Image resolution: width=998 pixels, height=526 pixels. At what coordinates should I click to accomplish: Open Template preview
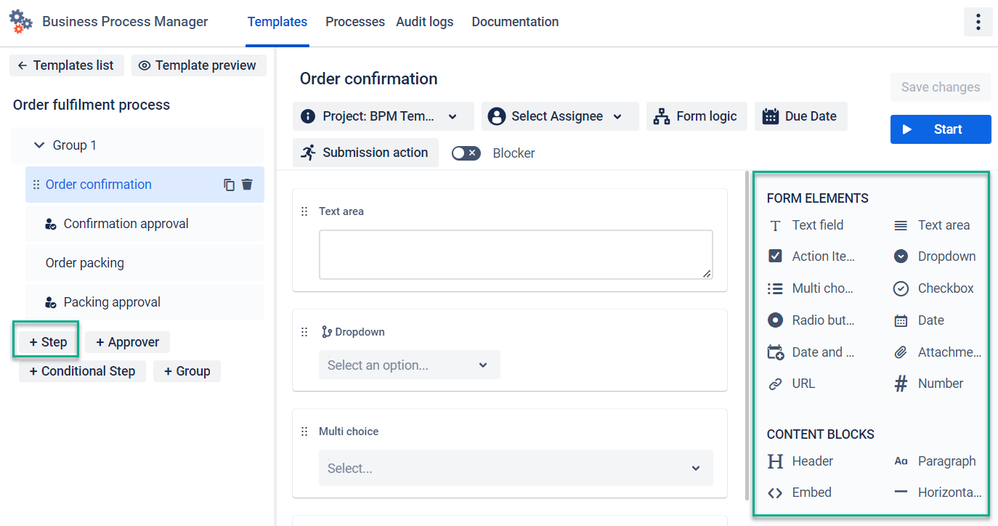pyautogui.click(x=199, y=65)
